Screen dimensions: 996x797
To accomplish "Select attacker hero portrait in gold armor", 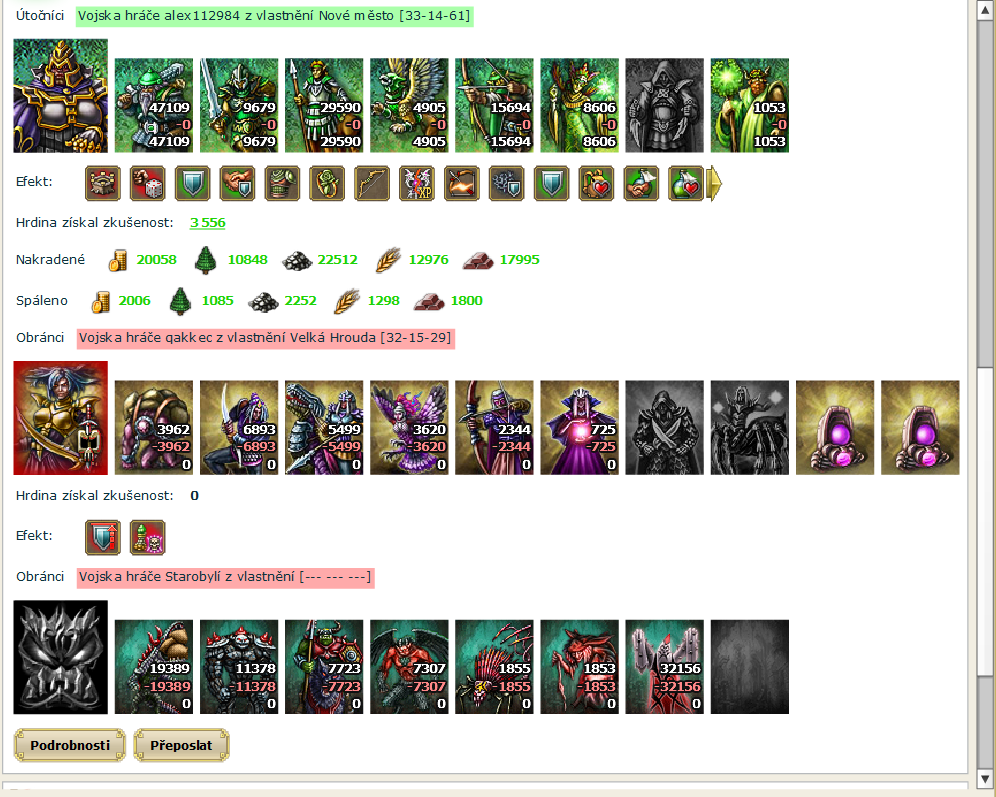I will [x=60, y=96].
